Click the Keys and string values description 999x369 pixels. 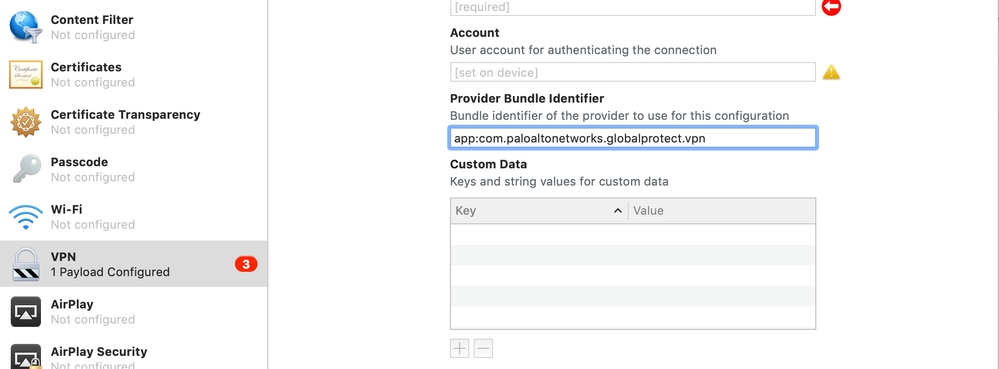[559, 182]
